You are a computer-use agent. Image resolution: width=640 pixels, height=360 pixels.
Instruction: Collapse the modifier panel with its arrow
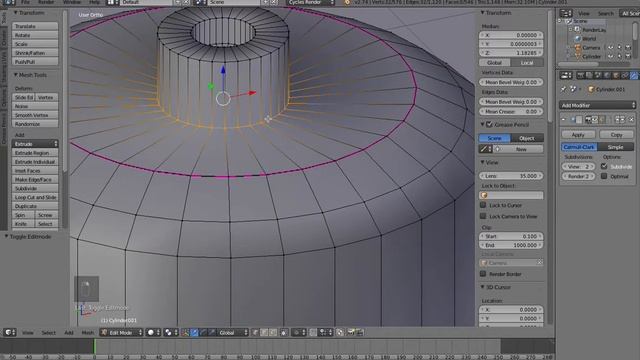[x=564, y=120]
